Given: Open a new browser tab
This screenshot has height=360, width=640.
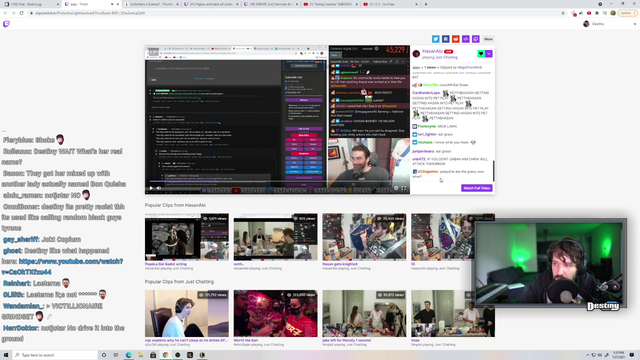Looking at the screenshot, I should (x=426, y=4).
